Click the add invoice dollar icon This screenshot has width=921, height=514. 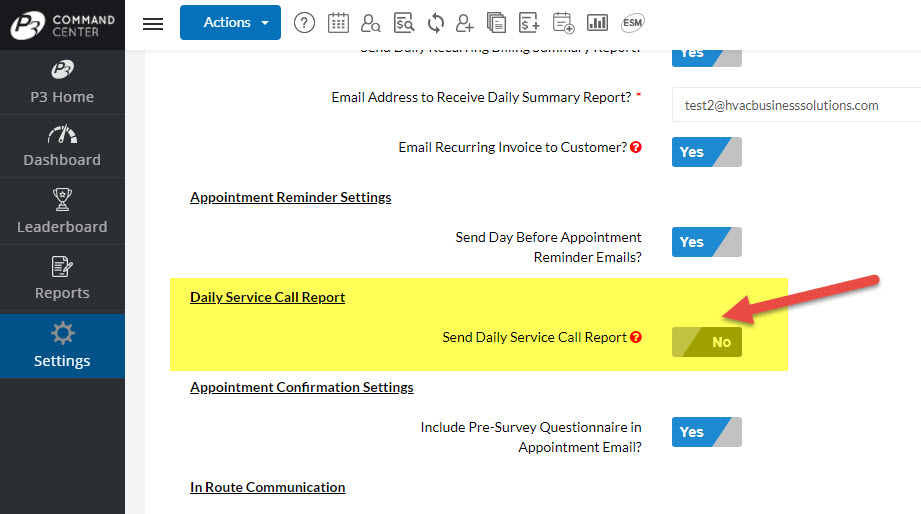click(x=529, y=23)
